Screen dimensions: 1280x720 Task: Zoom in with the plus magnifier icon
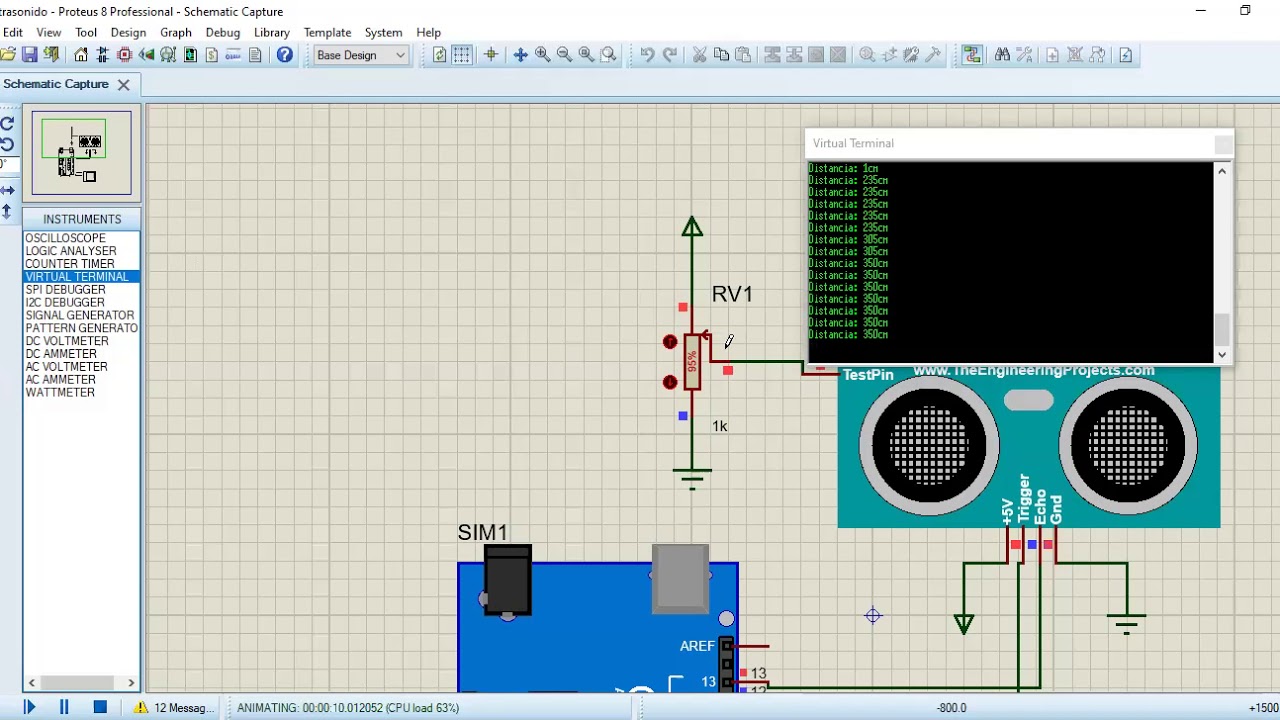pyautogui.click(x=542, y=55)
